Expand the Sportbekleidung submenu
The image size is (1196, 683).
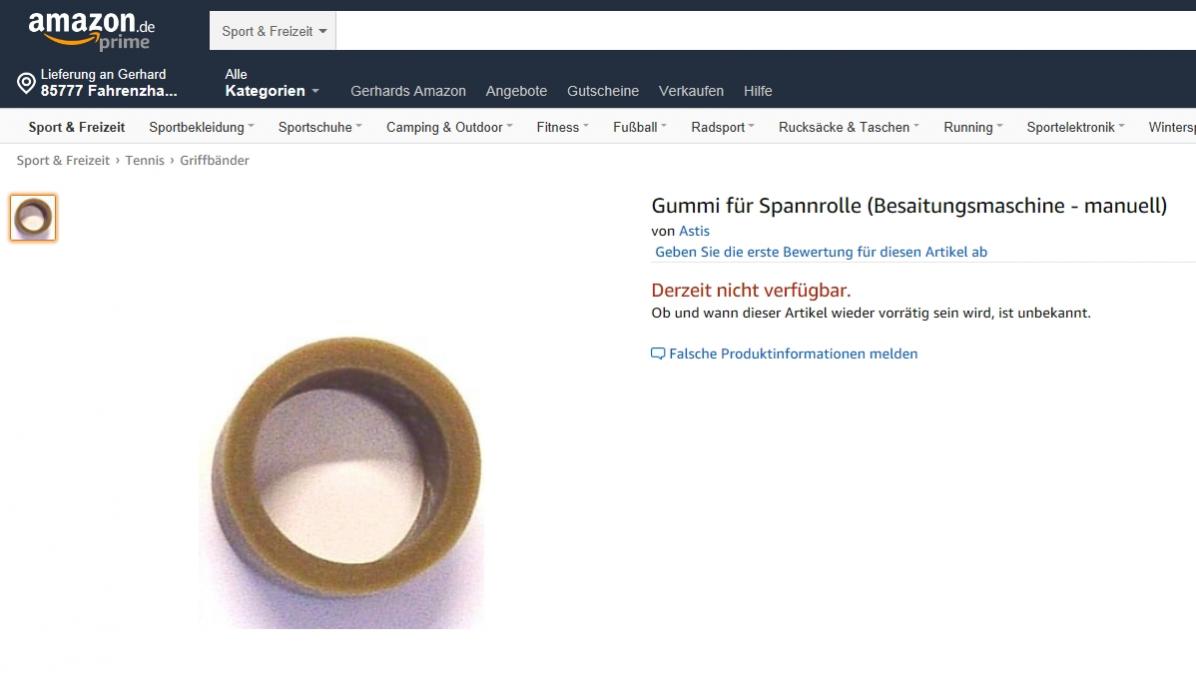coord(201,127)
